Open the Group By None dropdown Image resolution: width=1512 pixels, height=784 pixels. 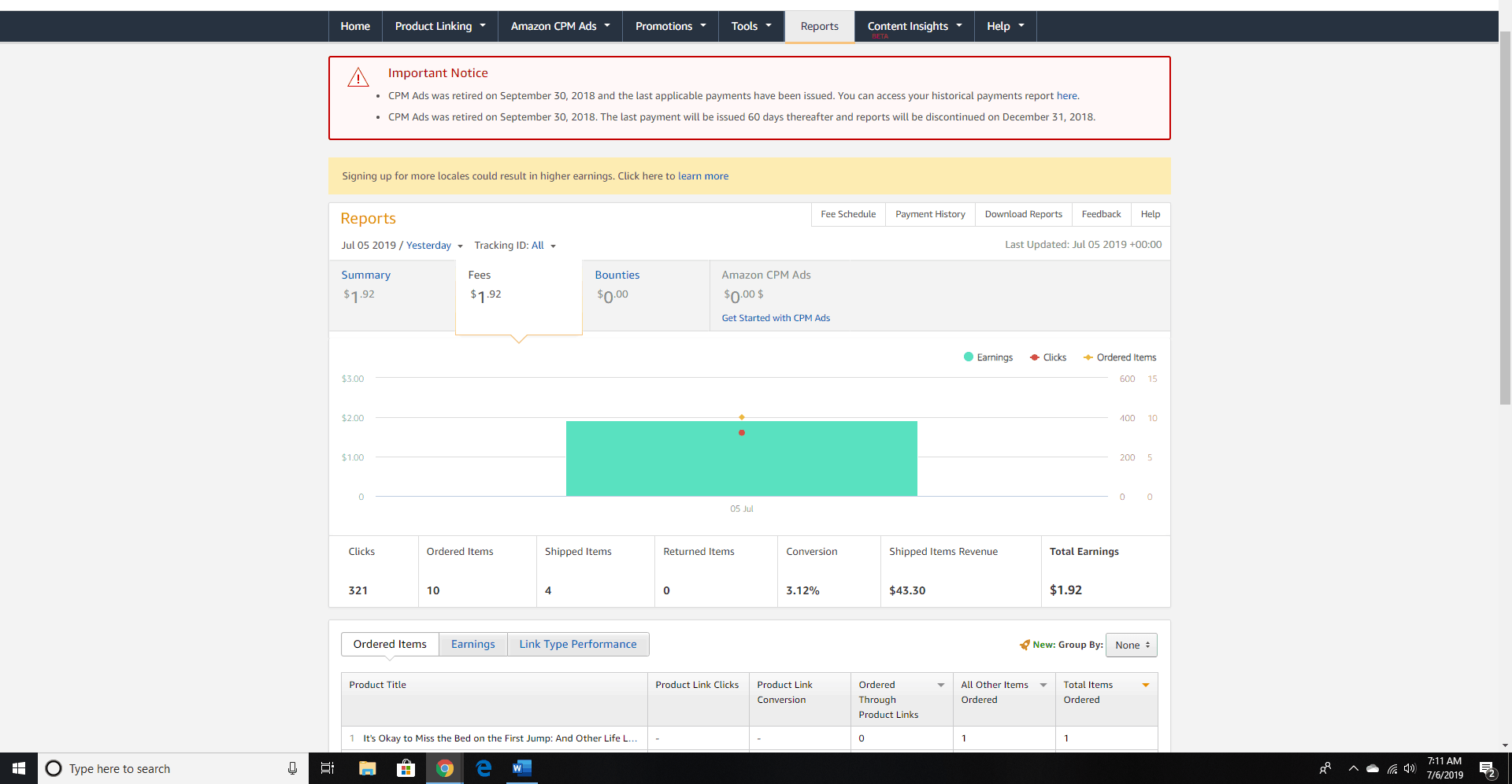tap(1132, 645)
